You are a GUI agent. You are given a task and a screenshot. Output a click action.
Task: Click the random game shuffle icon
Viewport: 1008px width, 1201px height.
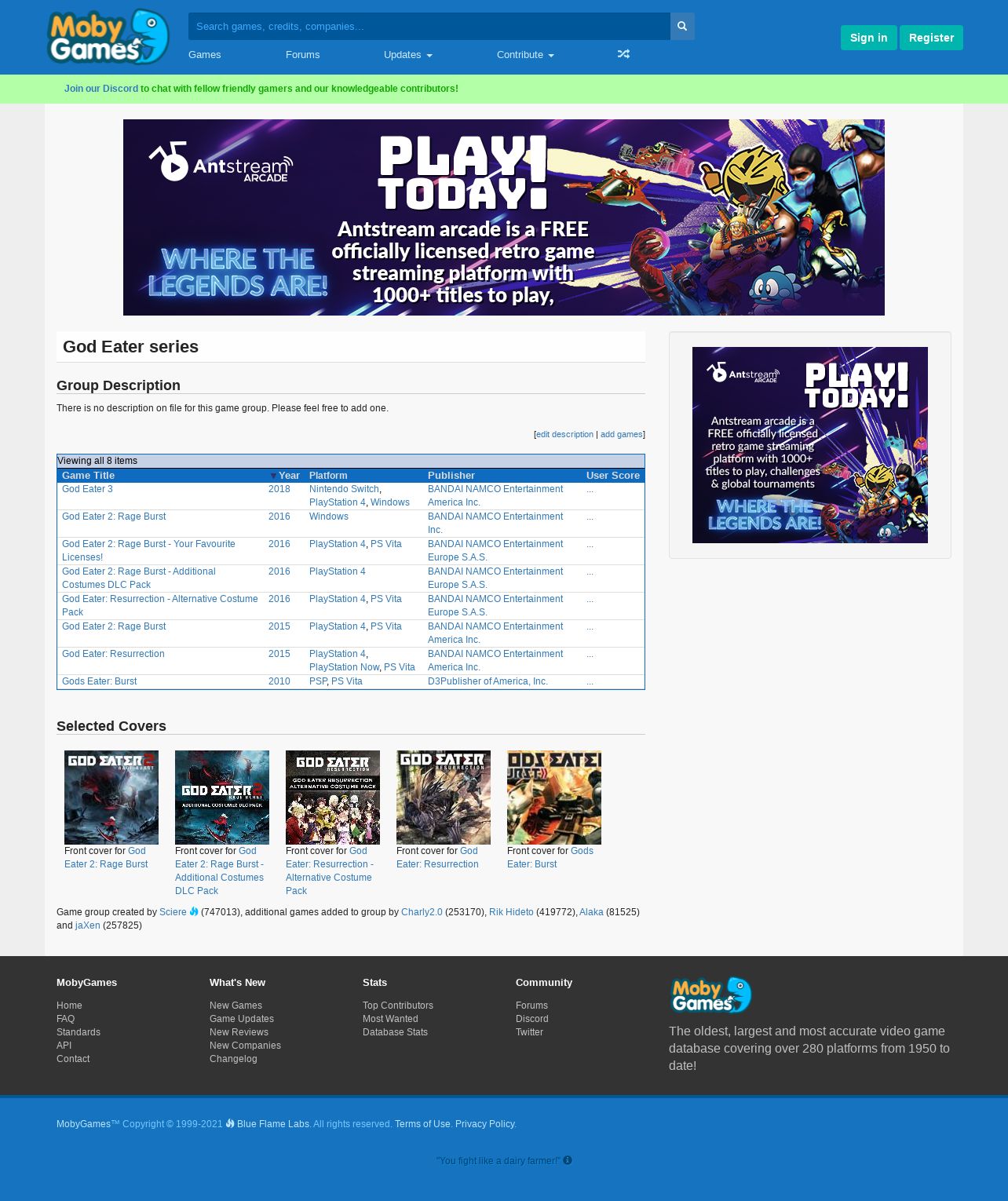tap(623, 54)
